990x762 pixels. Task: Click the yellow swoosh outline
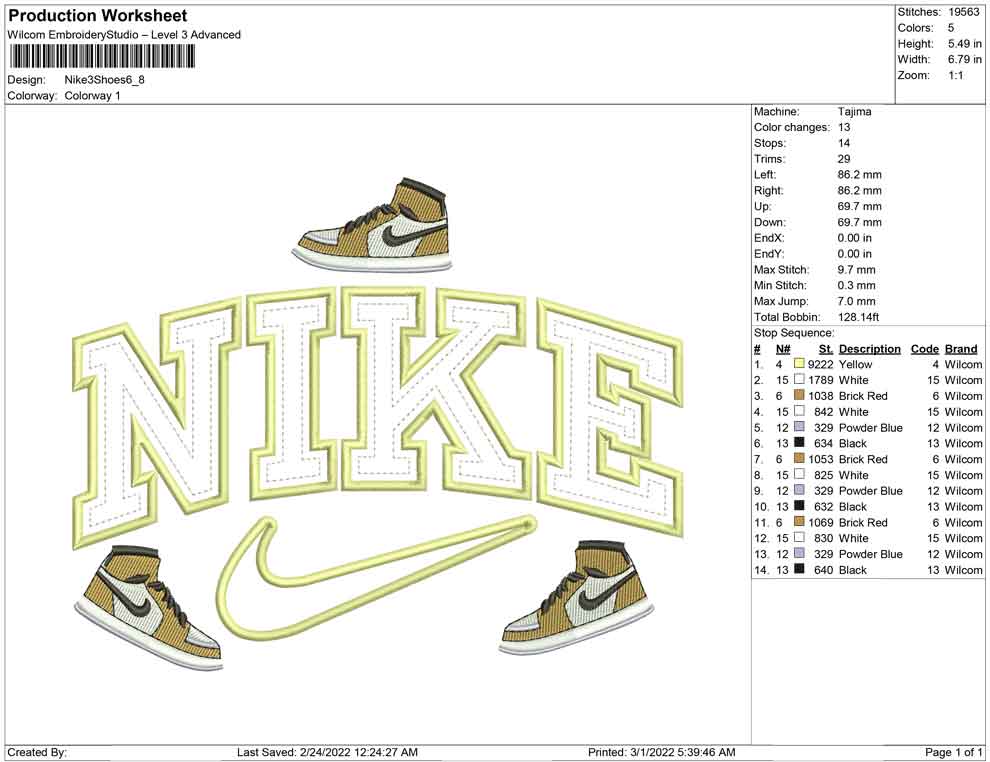pyautogui.click(x=376, y=576)
